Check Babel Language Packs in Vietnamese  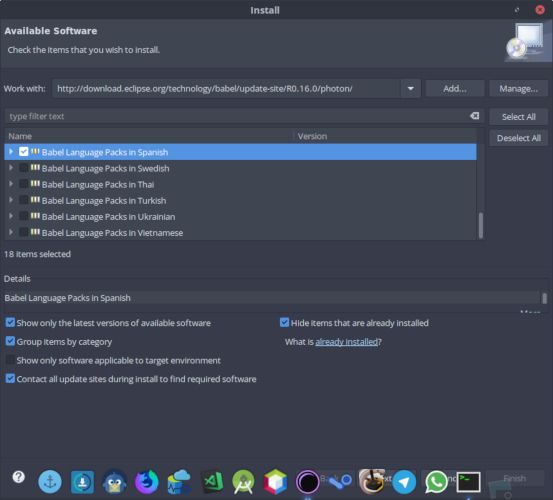click(24, 232)
